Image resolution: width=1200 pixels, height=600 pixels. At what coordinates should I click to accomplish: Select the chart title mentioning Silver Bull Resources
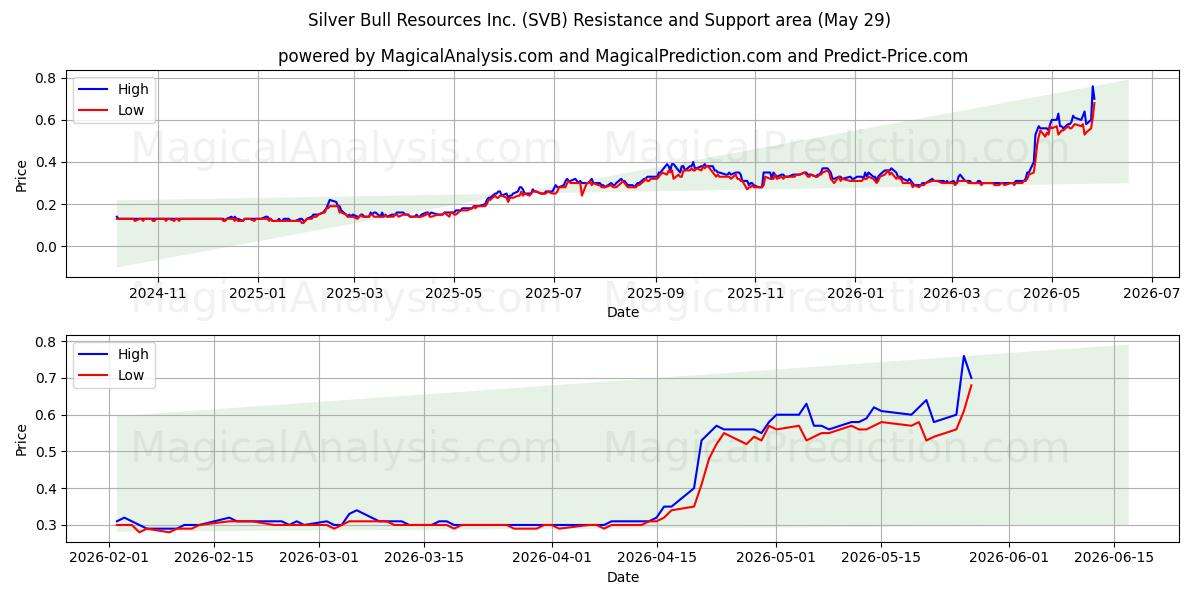pyautogui.click(x=600, y=20)
